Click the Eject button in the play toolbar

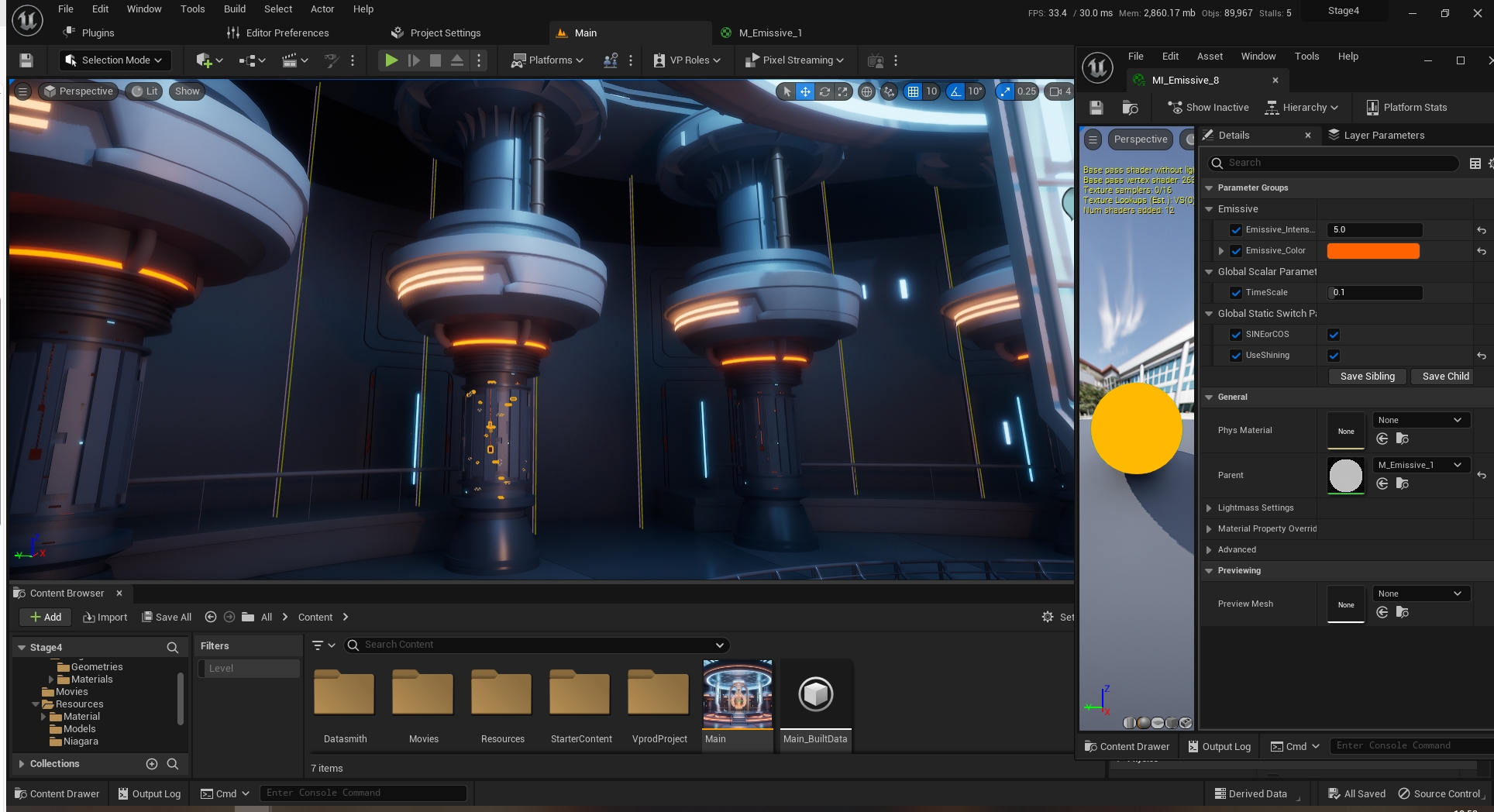pyautogui.click(x=457, y=60)
